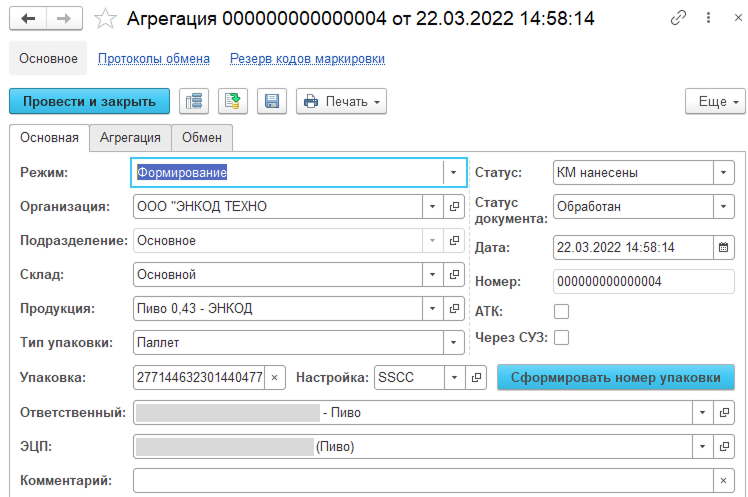Image resolution: width=748 pixels, height=497 pixels.
Task: Toggle the Через СУЗ checkbox
Action: pos(562,338)
